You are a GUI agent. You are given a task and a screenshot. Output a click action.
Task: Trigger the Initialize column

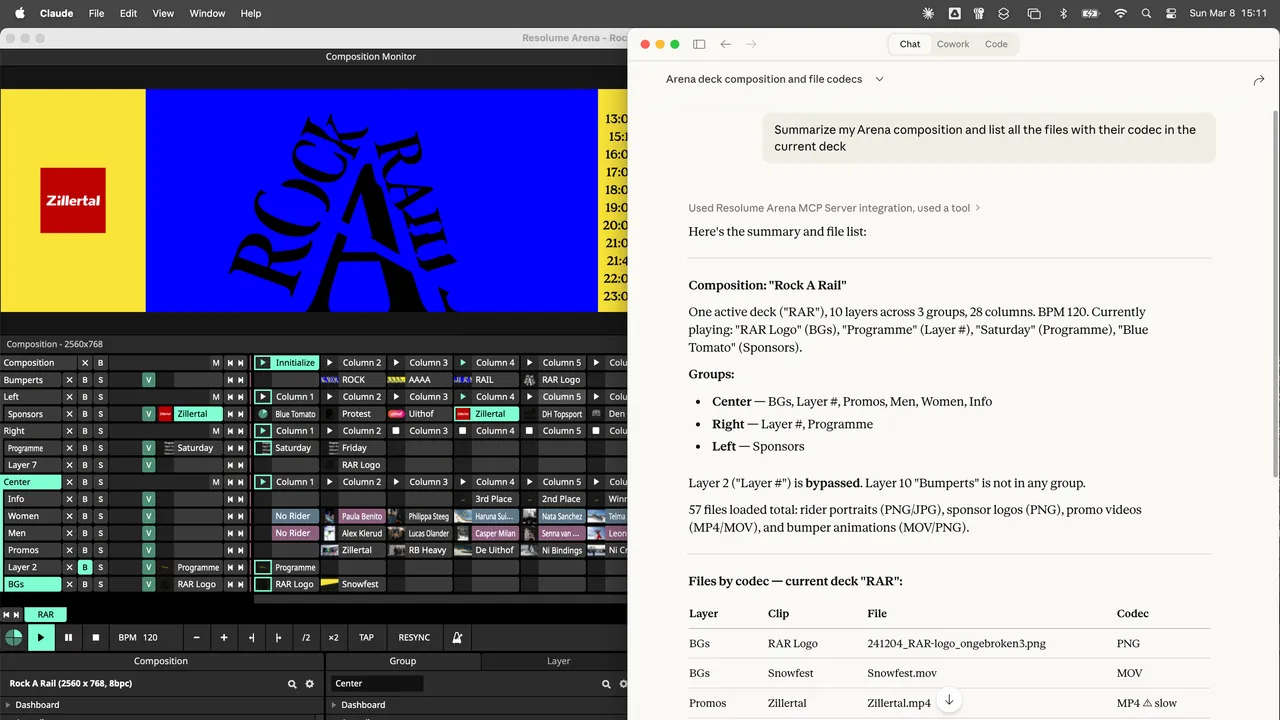point(285,363)
